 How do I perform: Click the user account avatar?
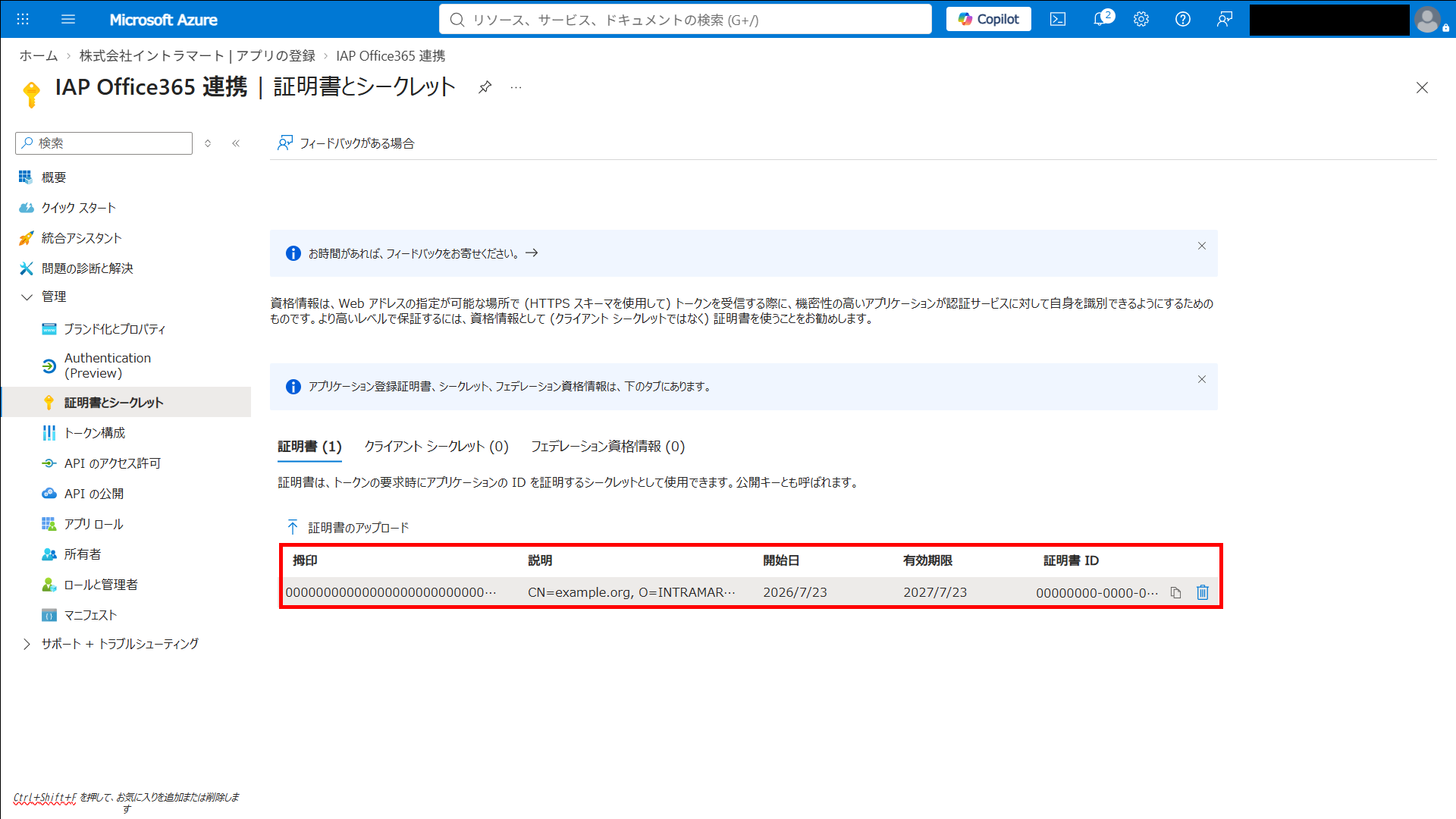(1428, 19)
